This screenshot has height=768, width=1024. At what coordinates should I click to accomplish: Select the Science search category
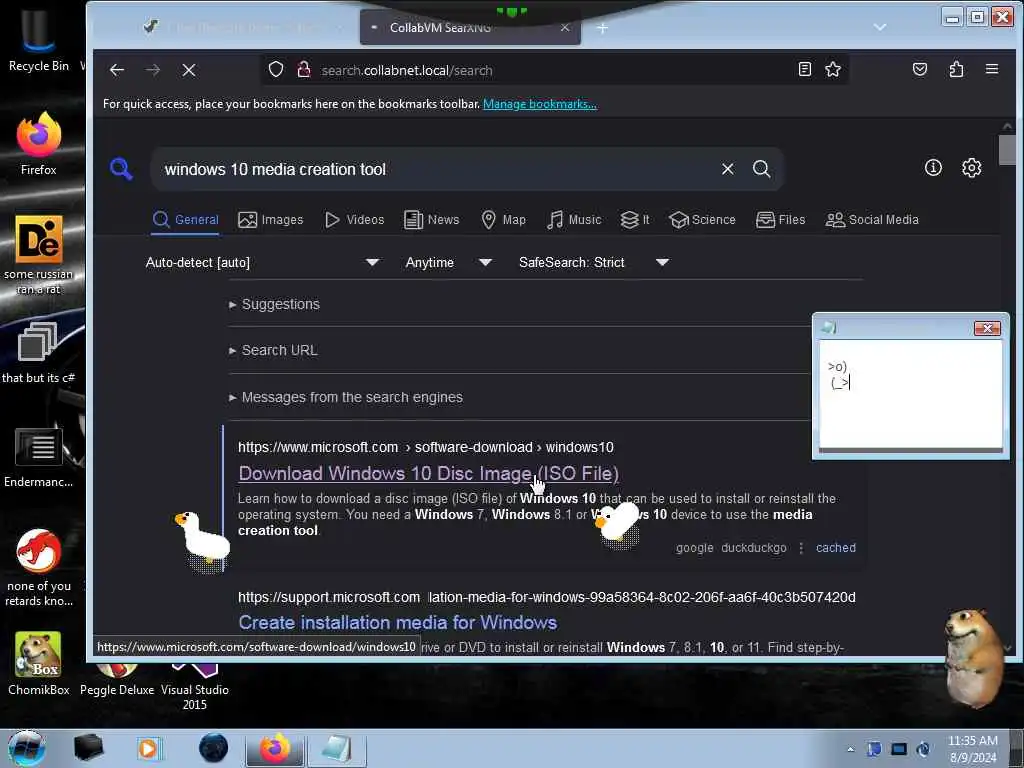[703, 220]
